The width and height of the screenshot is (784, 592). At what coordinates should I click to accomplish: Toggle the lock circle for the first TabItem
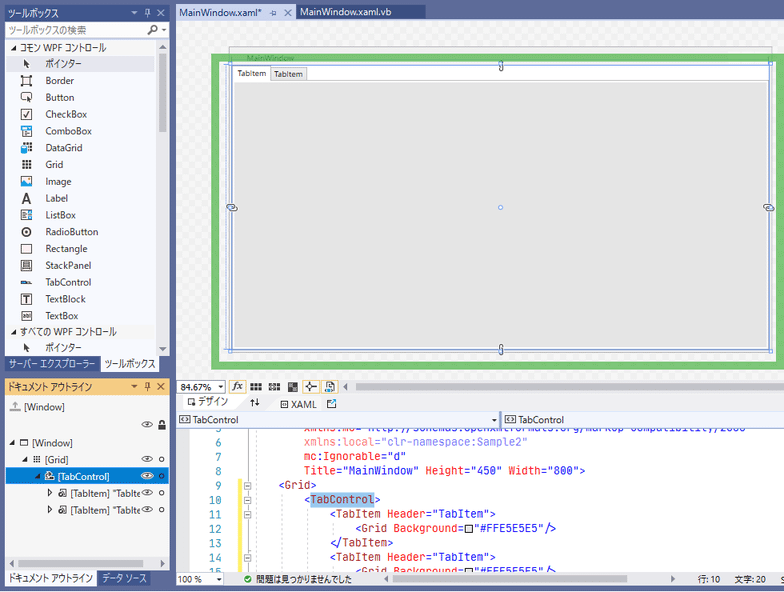point(161,493)
